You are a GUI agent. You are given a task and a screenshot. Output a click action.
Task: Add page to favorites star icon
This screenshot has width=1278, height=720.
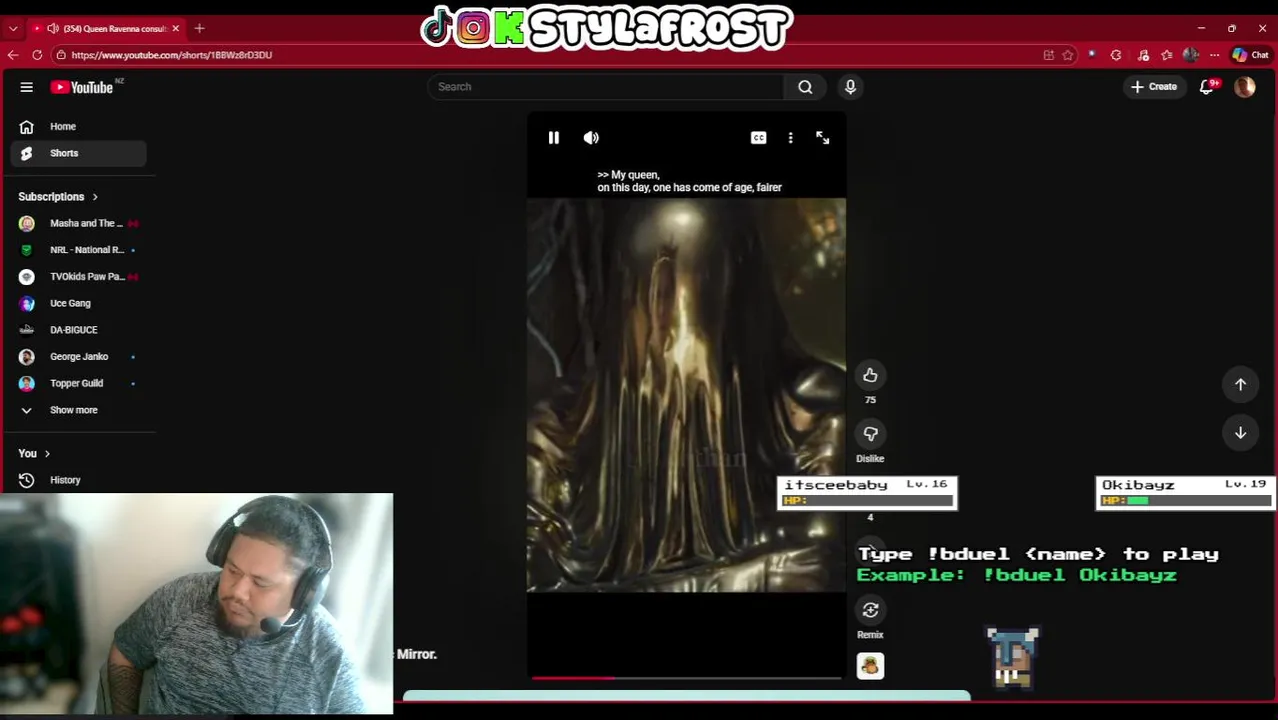[1067, 55]
